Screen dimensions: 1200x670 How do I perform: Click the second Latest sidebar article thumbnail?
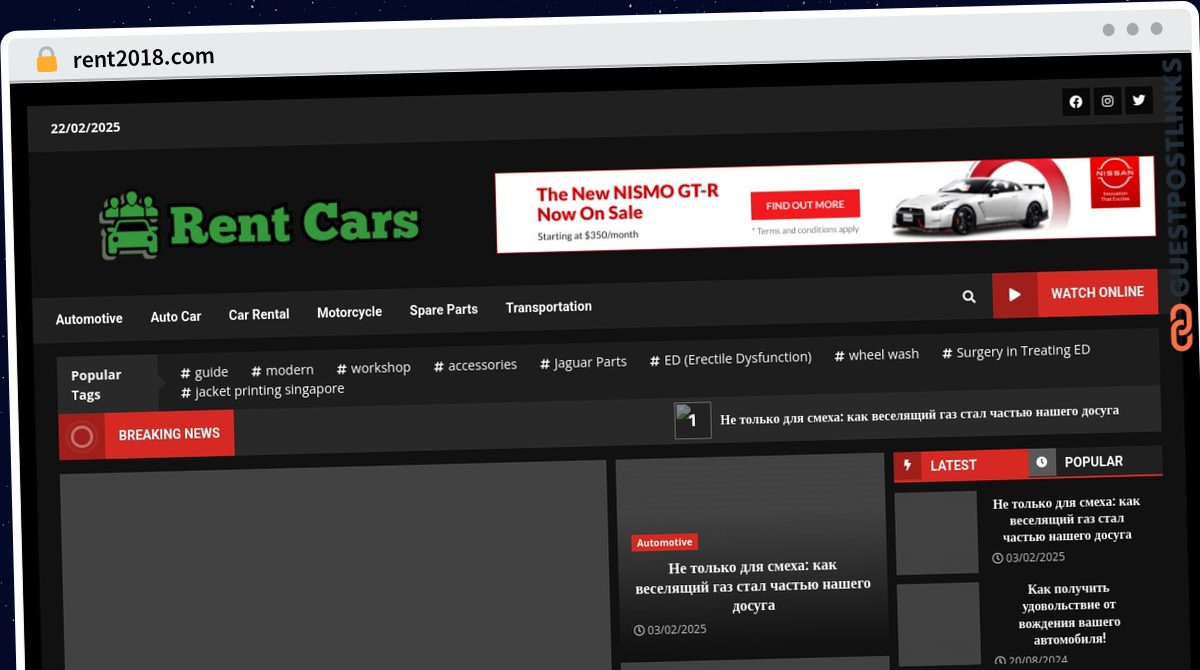click(x=938, y=624)
